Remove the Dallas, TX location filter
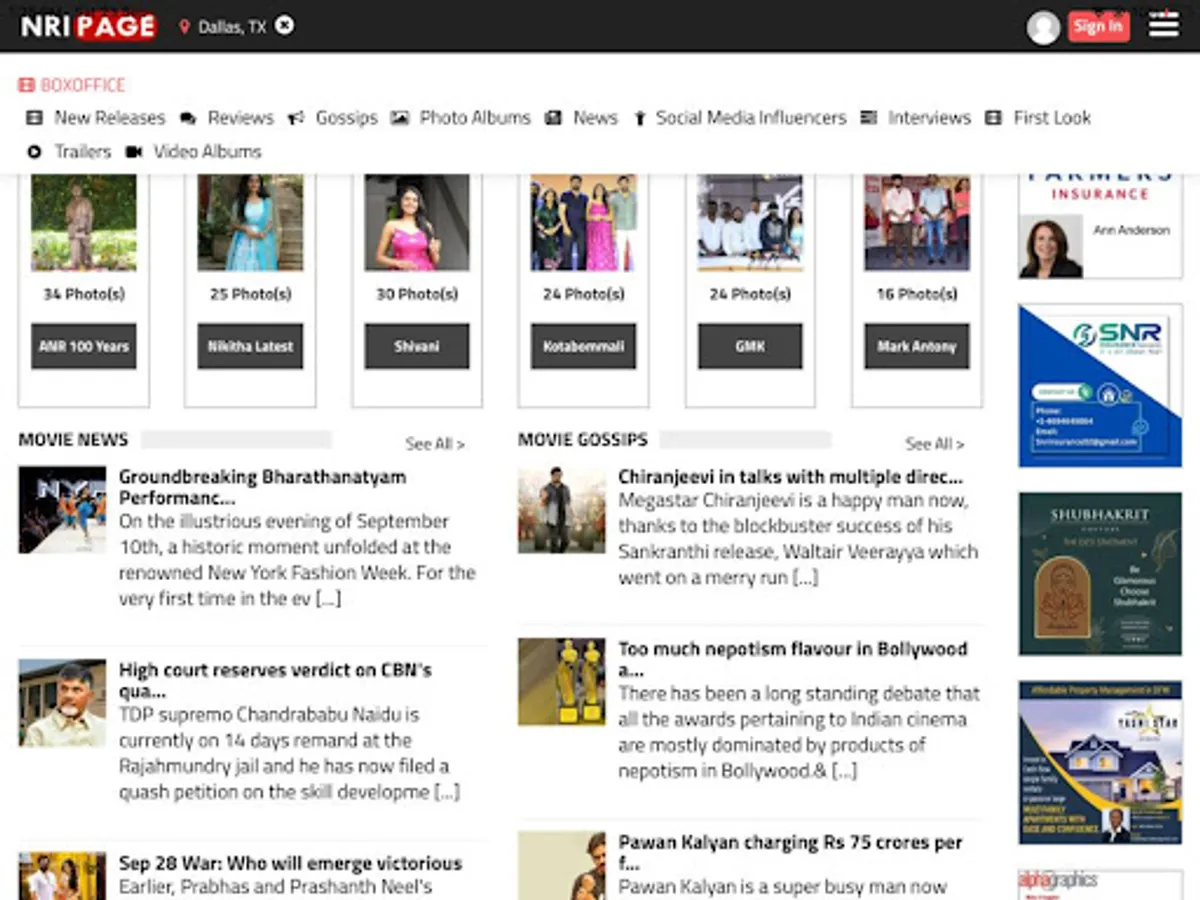Viewport: 1200px width, 900px height. coord(285,26)
